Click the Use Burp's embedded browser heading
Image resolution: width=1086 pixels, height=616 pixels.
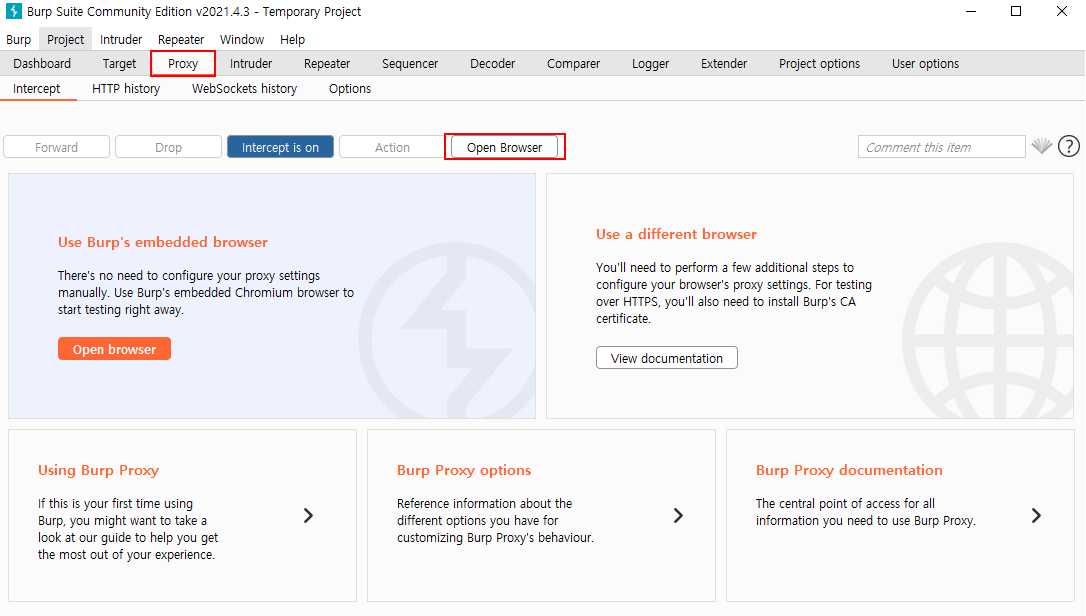[x=163, y=243]
